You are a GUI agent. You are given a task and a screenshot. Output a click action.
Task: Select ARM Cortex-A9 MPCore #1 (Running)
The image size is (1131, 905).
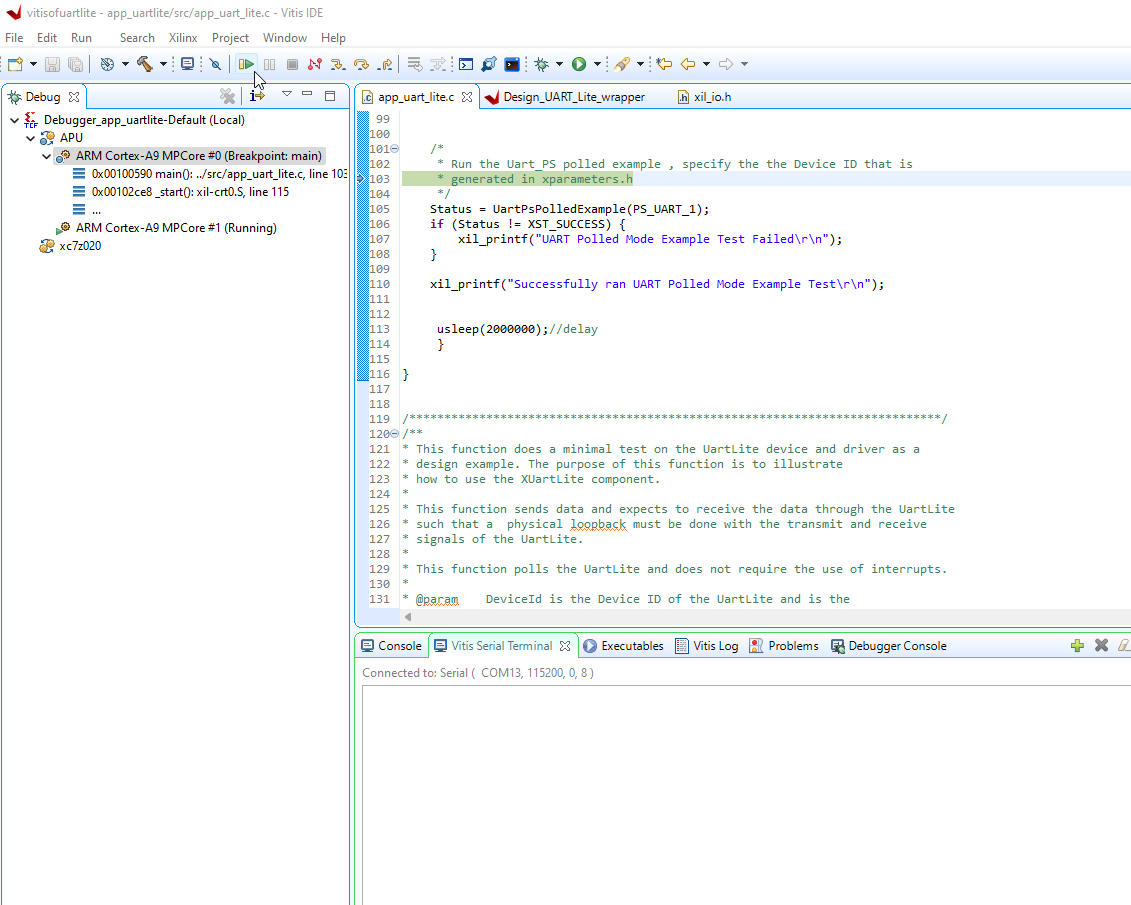pos(167,228)
